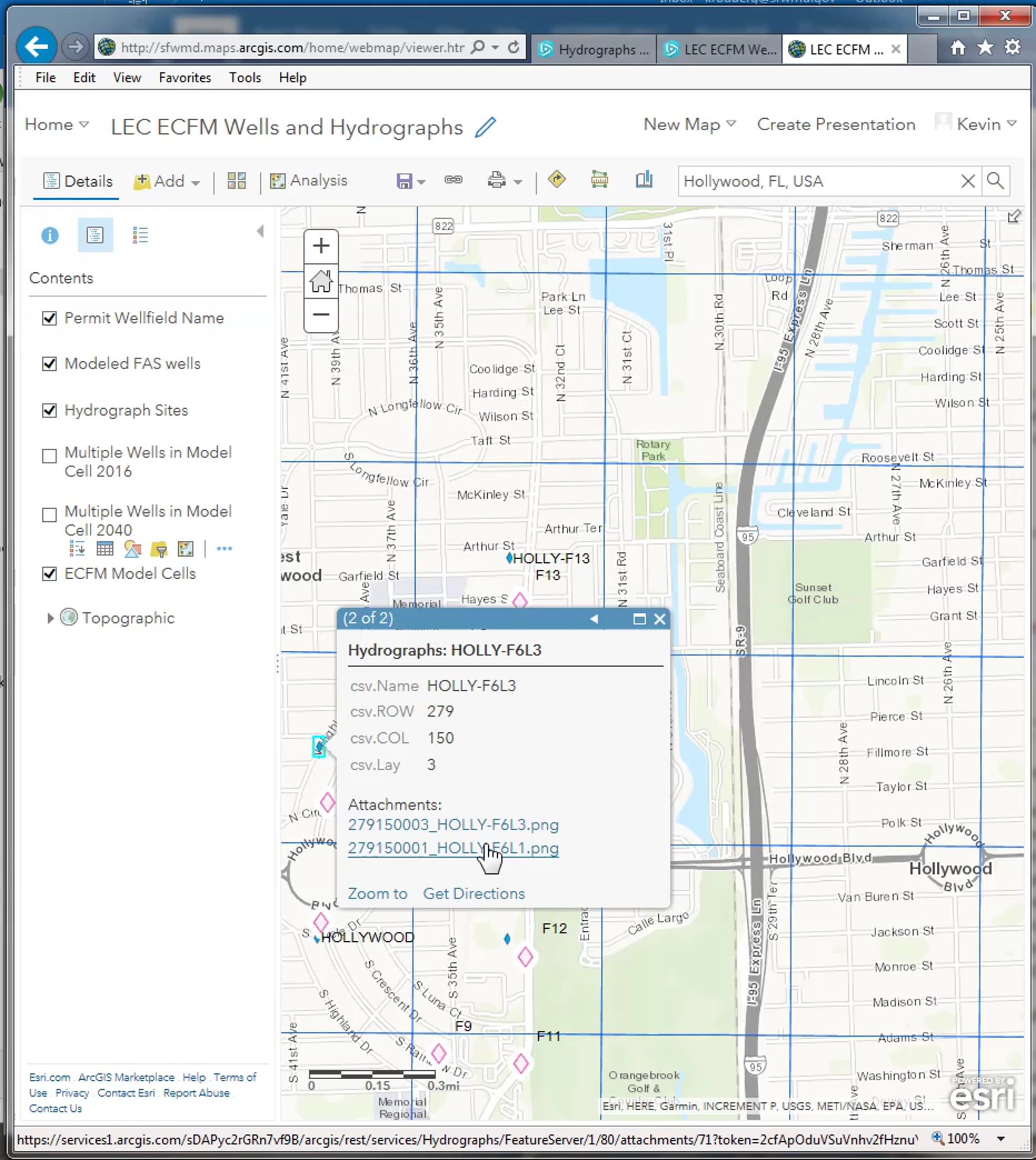This screenshot has width=1036, height=1160.
Task: Uncheck ECFM Model Cells layer
Action: pos(50,574)
